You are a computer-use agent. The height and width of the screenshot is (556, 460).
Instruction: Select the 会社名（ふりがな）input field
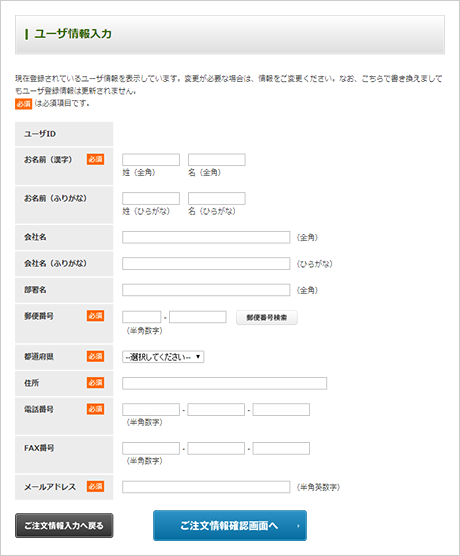click(206, 263)
